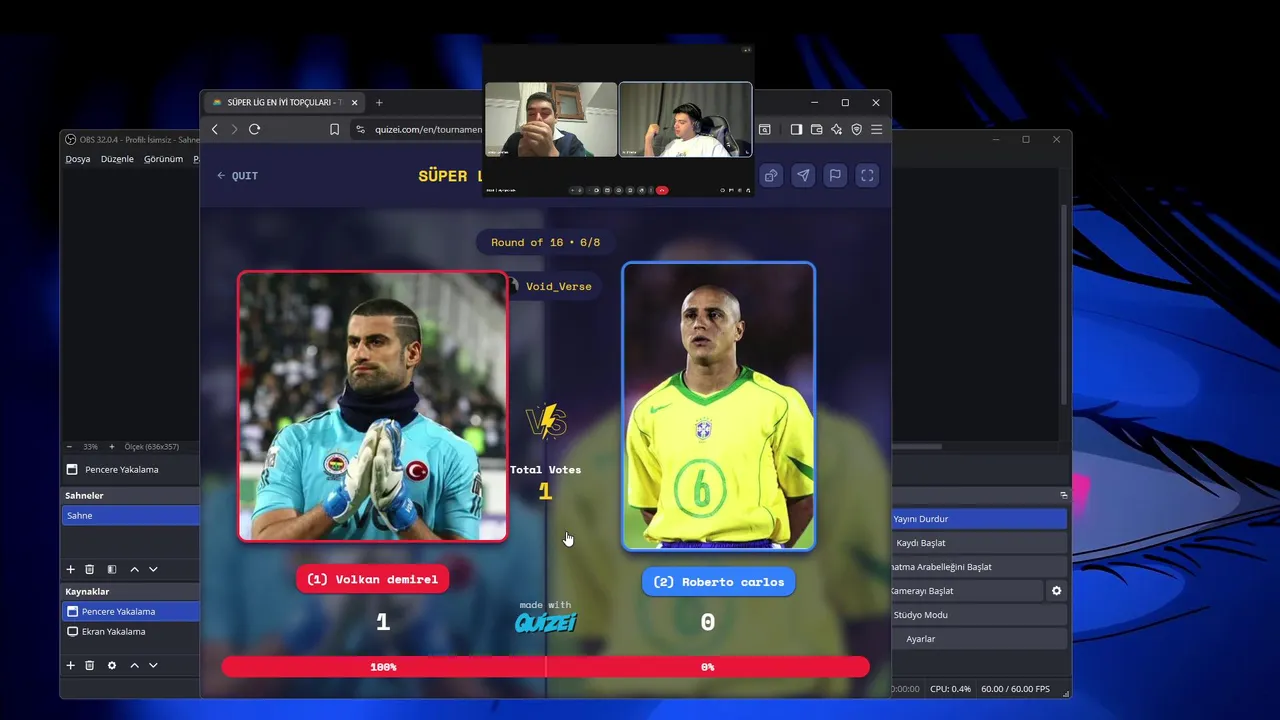Move scene up in OBS Sahneler toolbar
The width and height of the screenshot is (1280, 720).
(x=134, y=569)
